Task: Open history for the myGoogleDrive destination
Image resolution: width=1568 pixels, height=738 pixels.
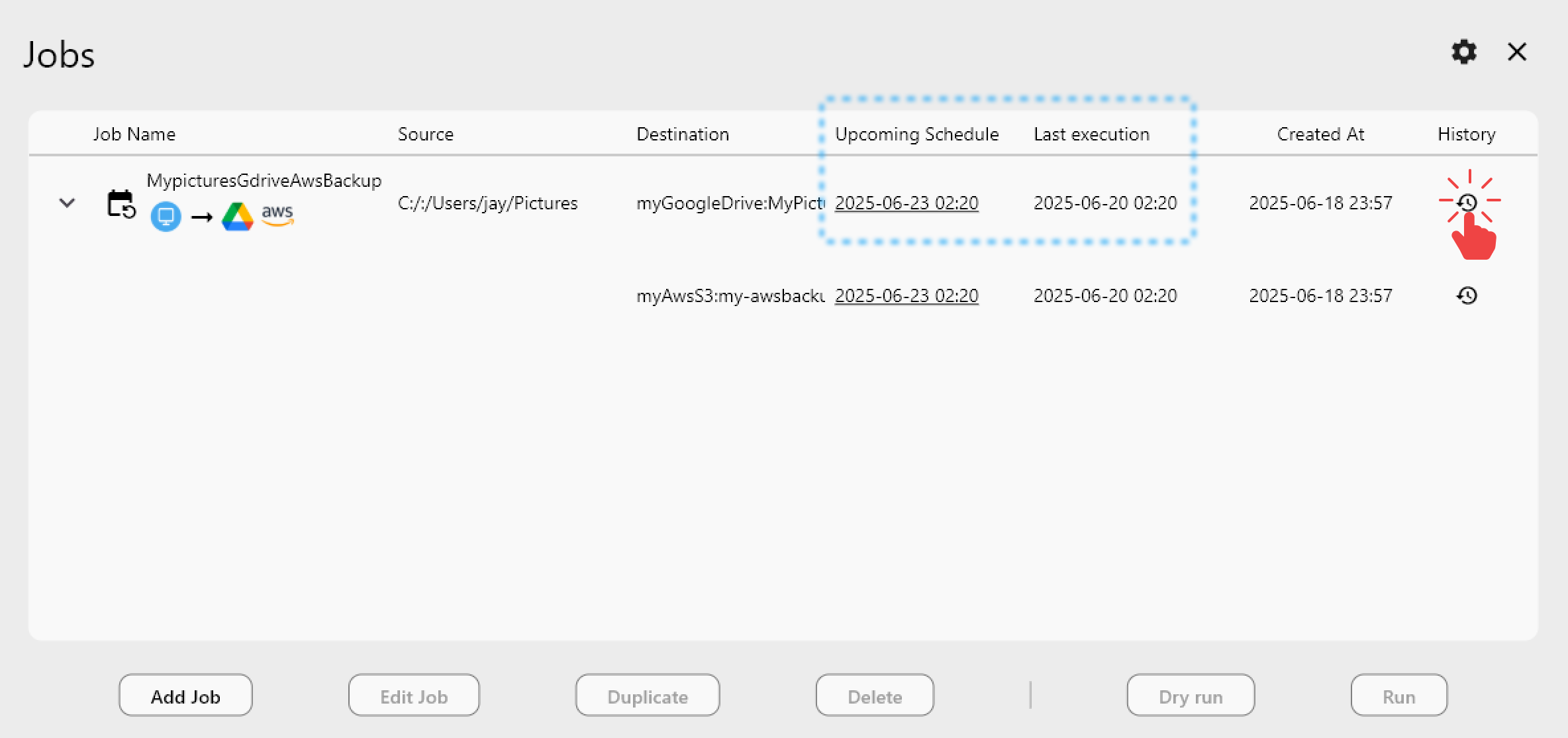Action: click(1467, 202)
